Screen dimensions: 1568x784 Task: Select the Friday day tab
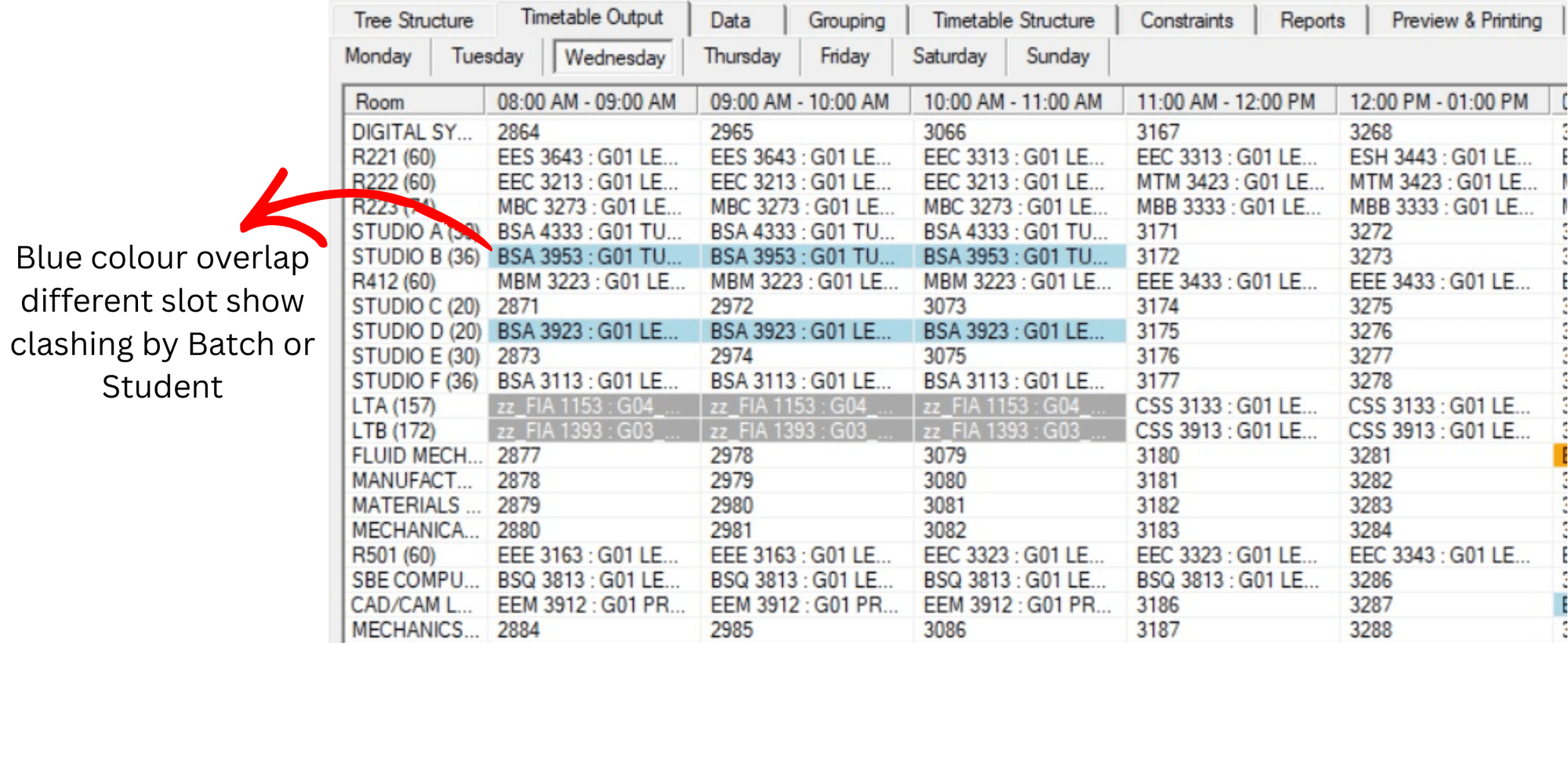[844, 56]
